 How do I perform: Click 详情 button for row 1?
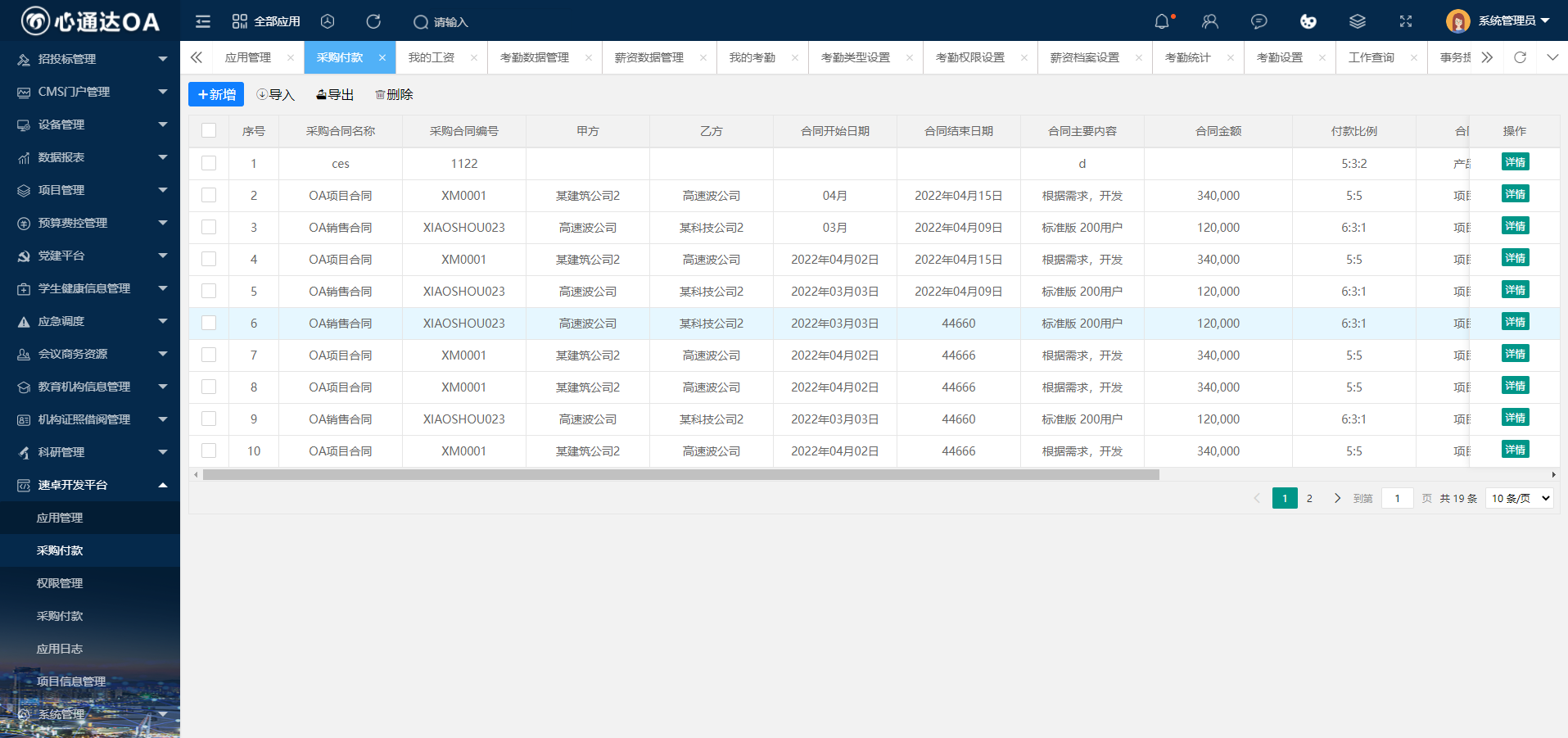(x=1516, y=162)
